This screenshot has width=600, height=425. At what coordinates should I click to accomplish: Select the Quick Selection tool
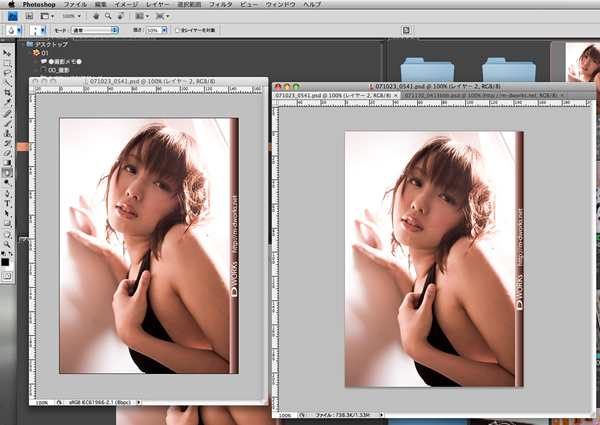7,83
